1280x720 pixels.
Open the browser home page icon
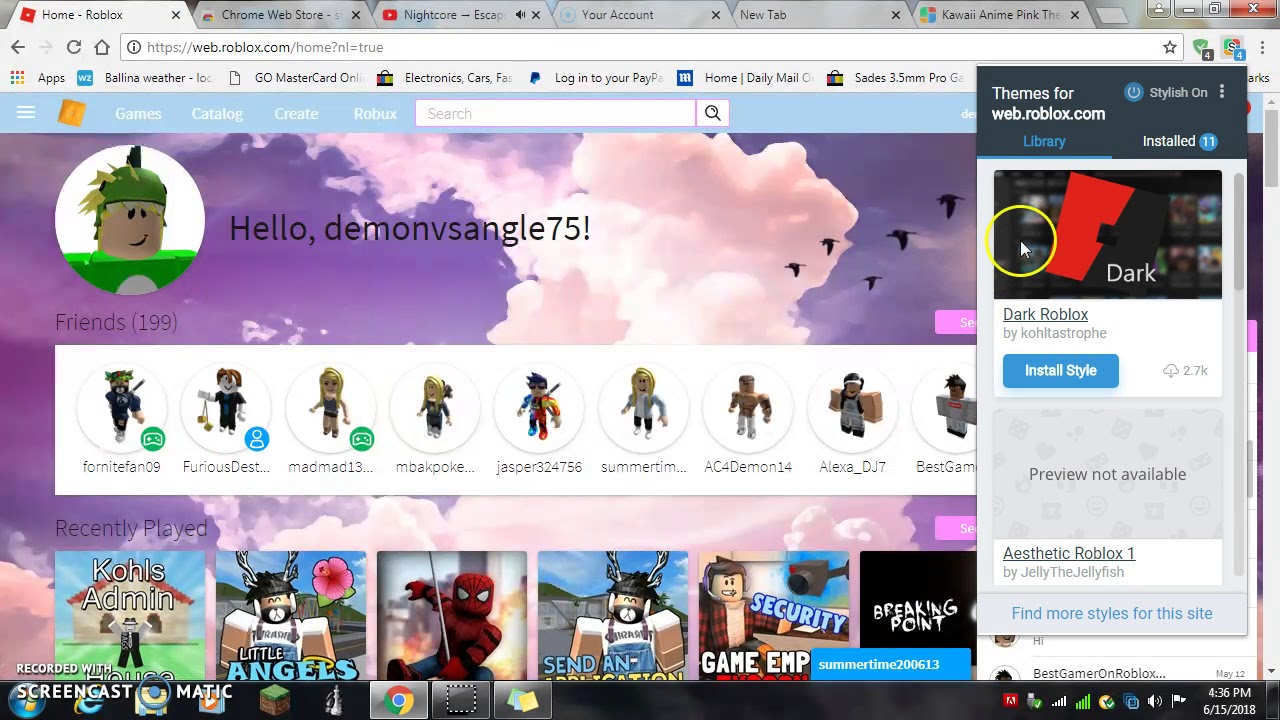click(x=102, y=47)
